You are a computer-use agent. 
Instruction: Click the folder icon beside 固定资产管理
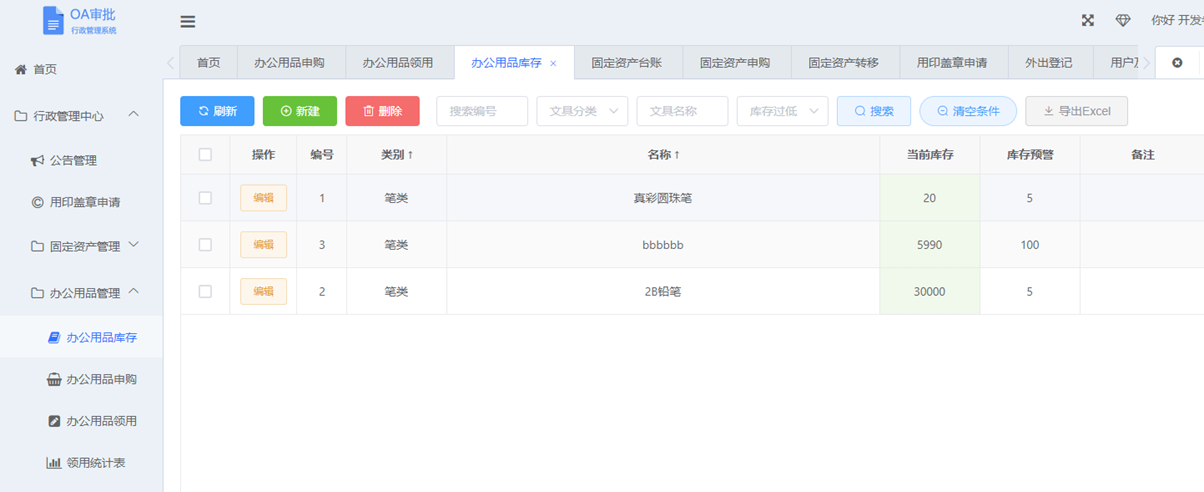[x=37, y=246]
